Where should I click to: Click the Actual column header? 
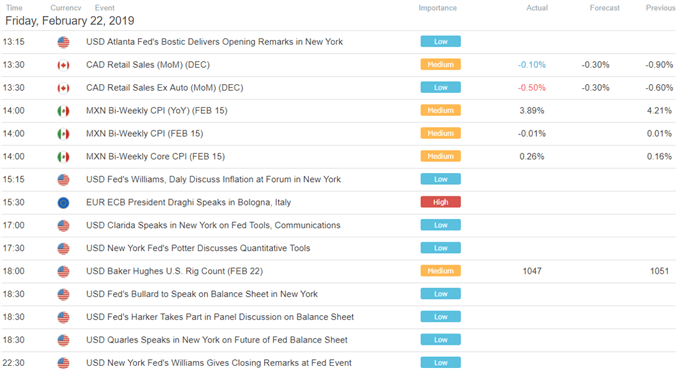click(537, 8)
